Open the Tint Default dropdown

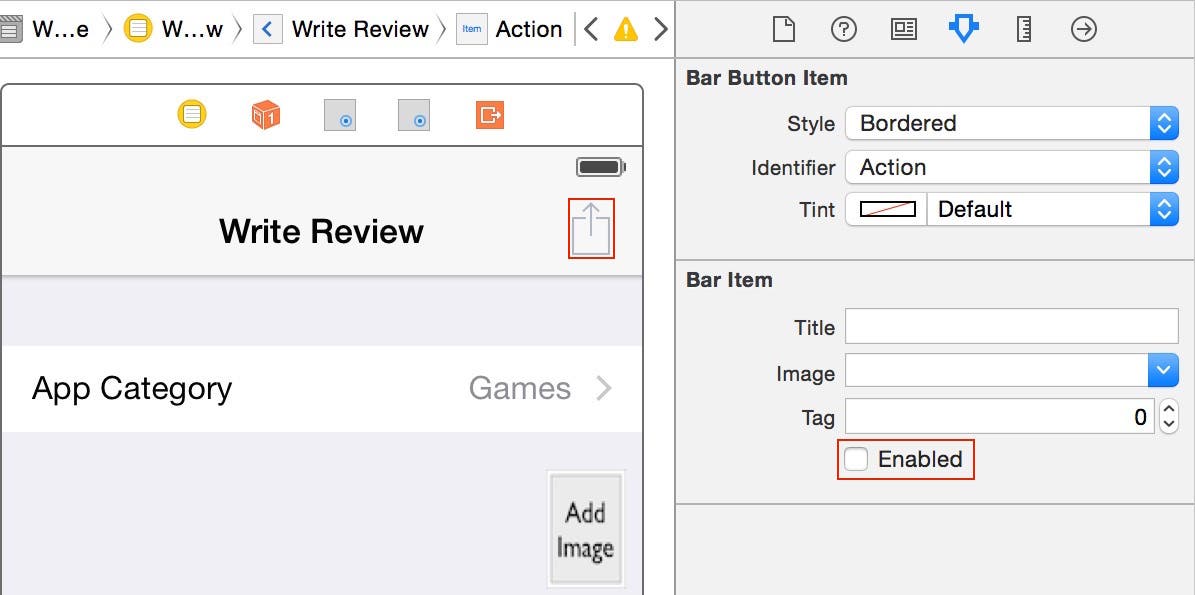pyautogui.click(x=1052, y=209)
